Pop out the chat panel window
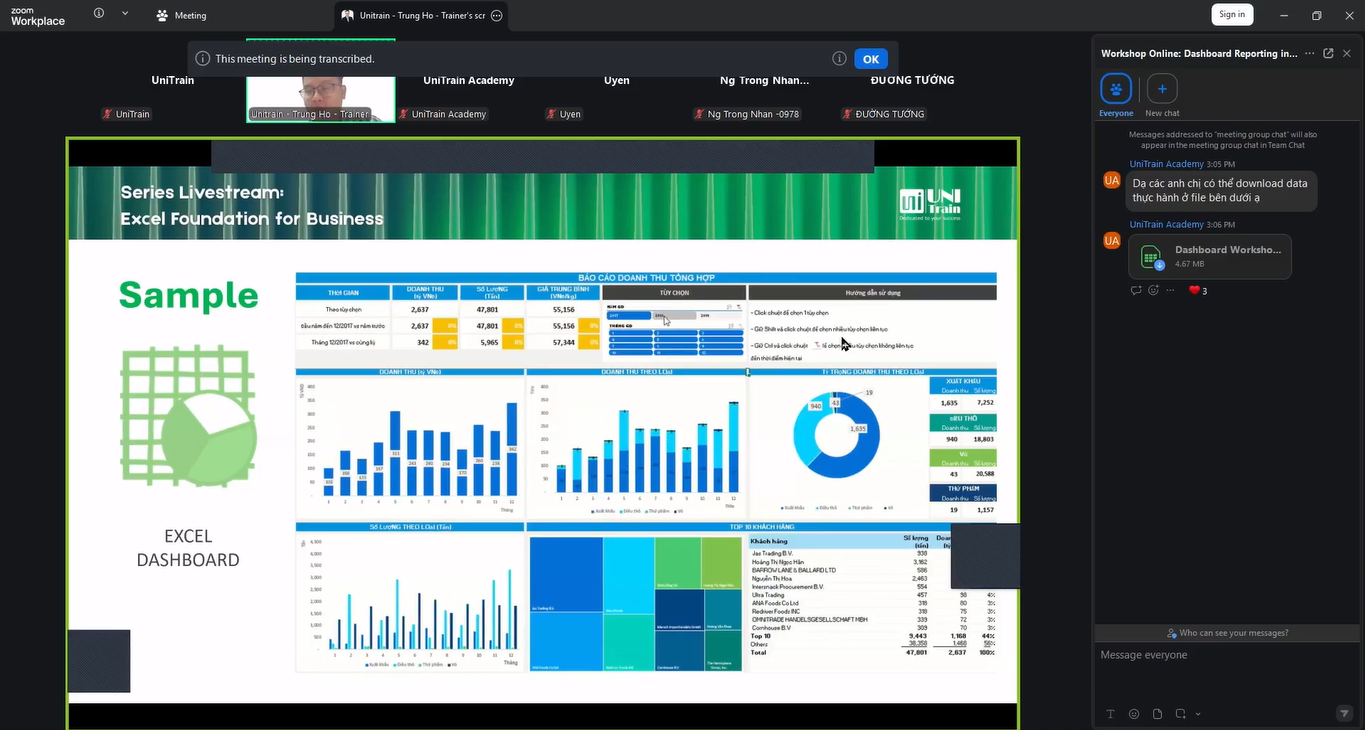Image resolution: width=1365 pixels, height=730 pixels. point(1328,53)
